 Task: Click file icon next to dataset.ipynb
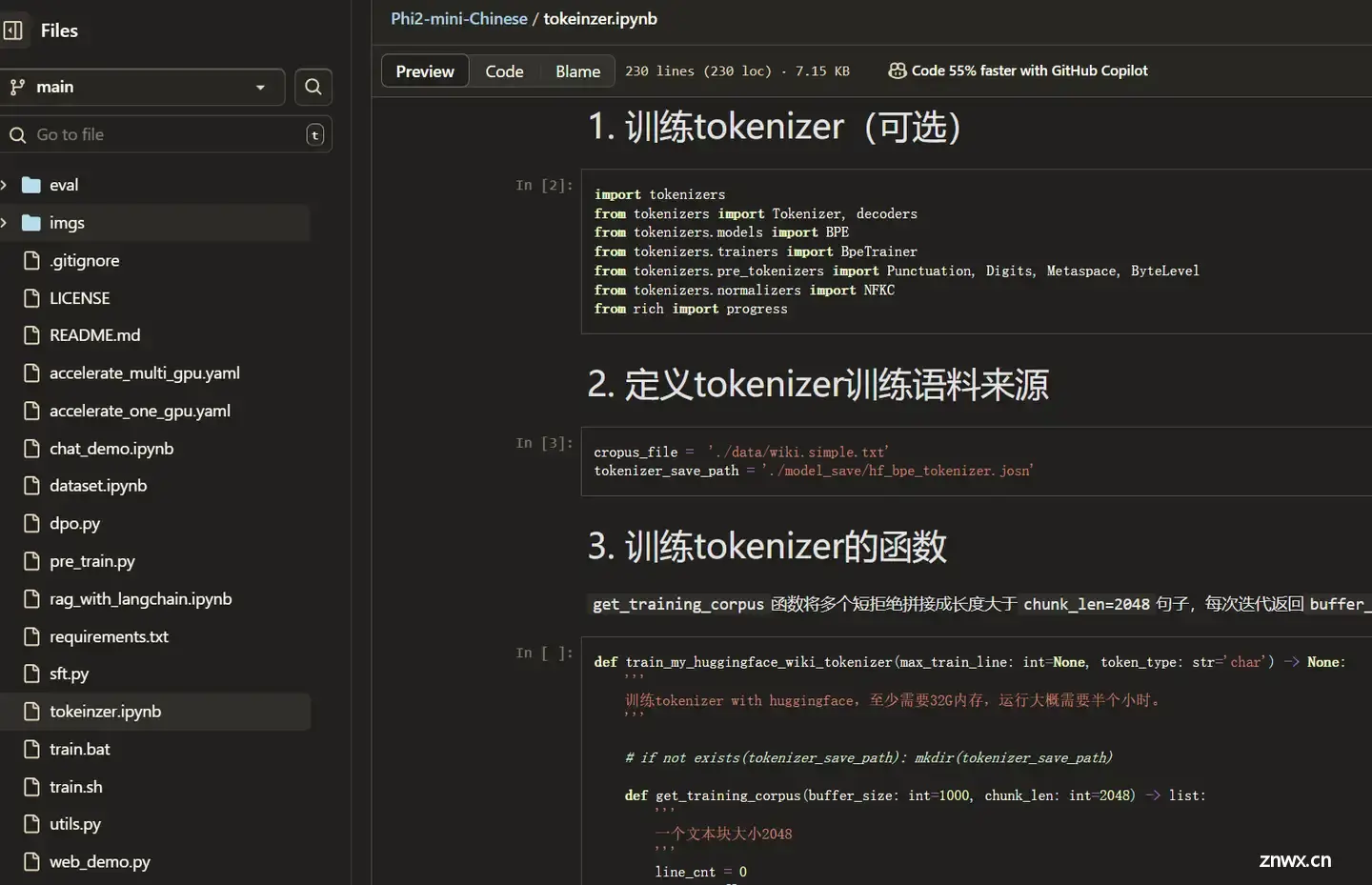coord(31,486)
